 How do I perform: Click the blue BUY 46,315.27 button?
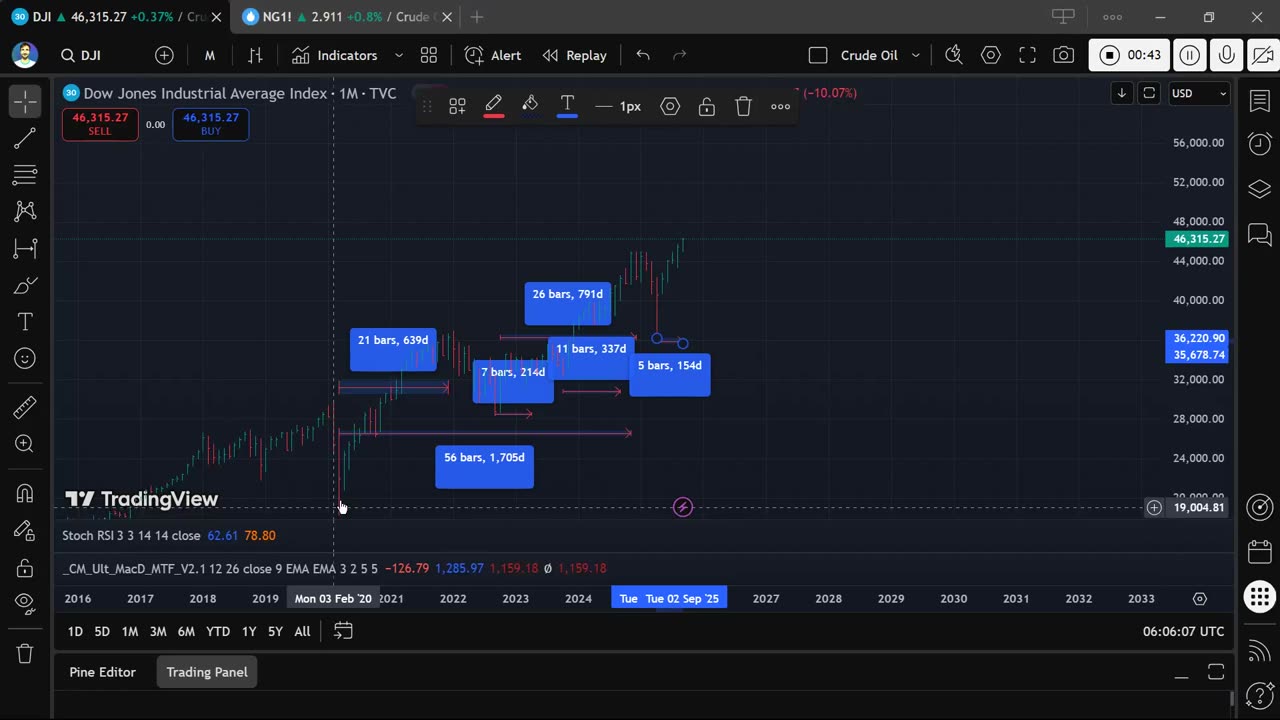coord(210,124)
